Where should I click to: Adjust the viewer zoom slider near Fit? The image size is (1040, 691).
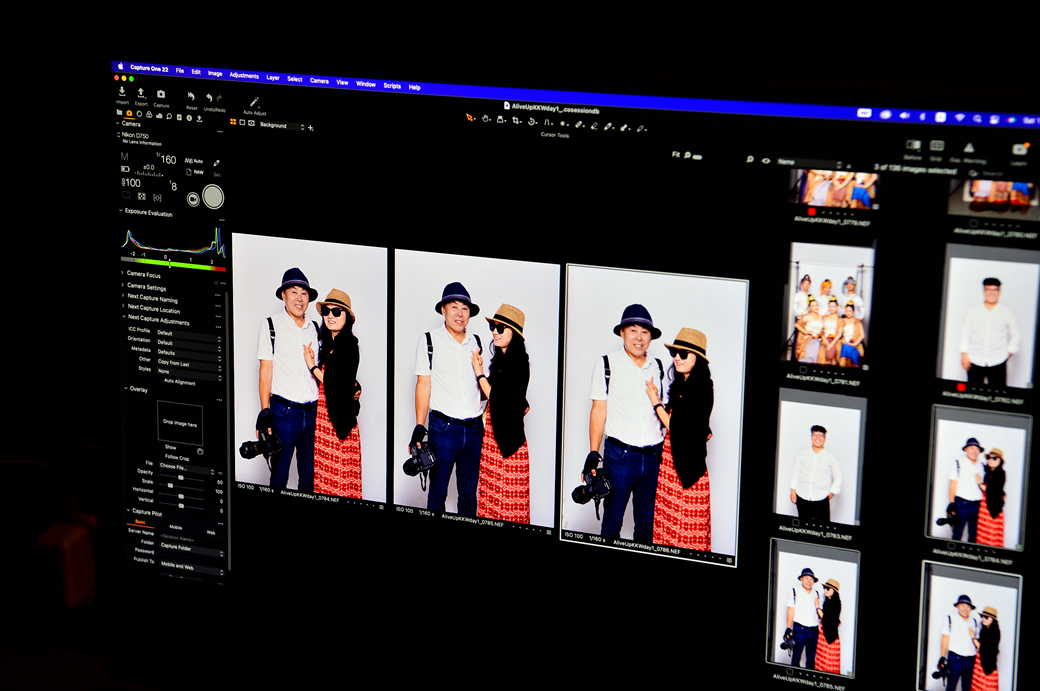click(x=697, y=157)
